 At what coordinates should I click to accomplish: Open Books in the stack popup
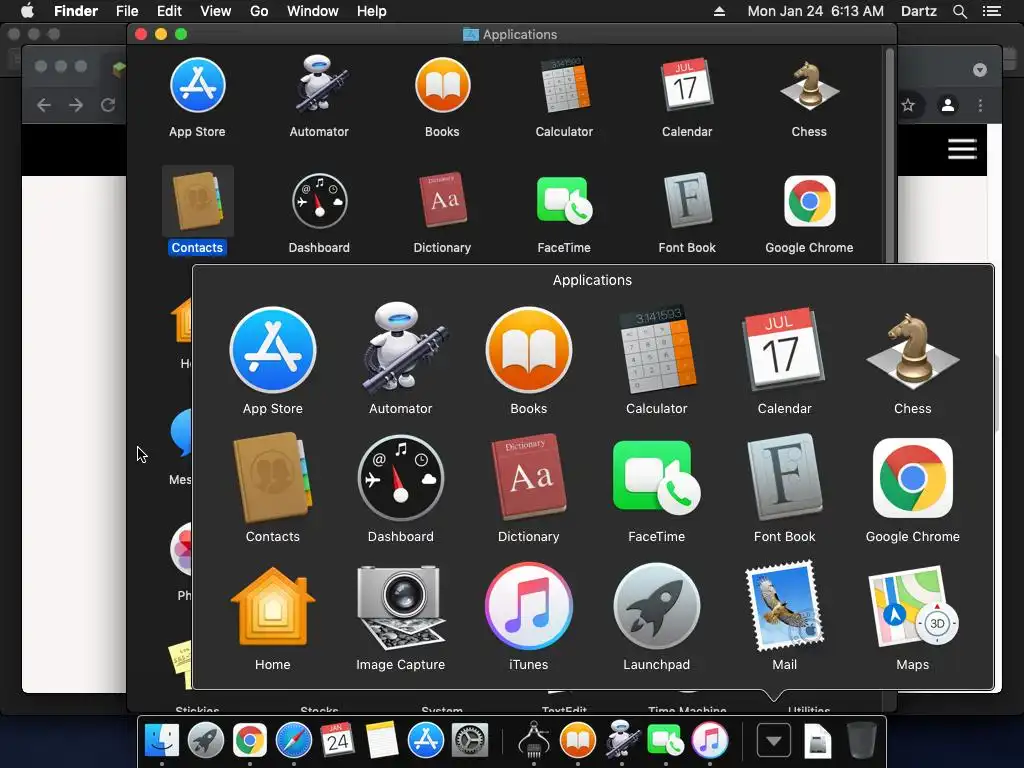click(529, 350)
